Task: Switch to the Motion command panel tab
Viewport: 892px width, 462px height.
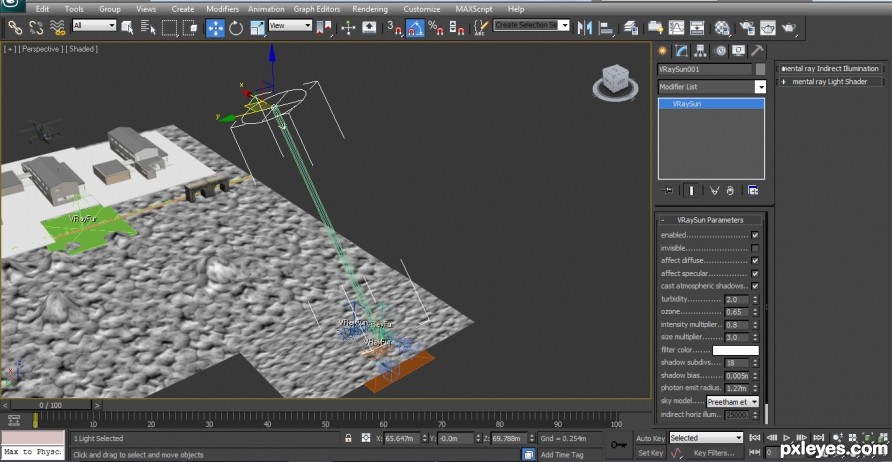Action: click(720, 51)
